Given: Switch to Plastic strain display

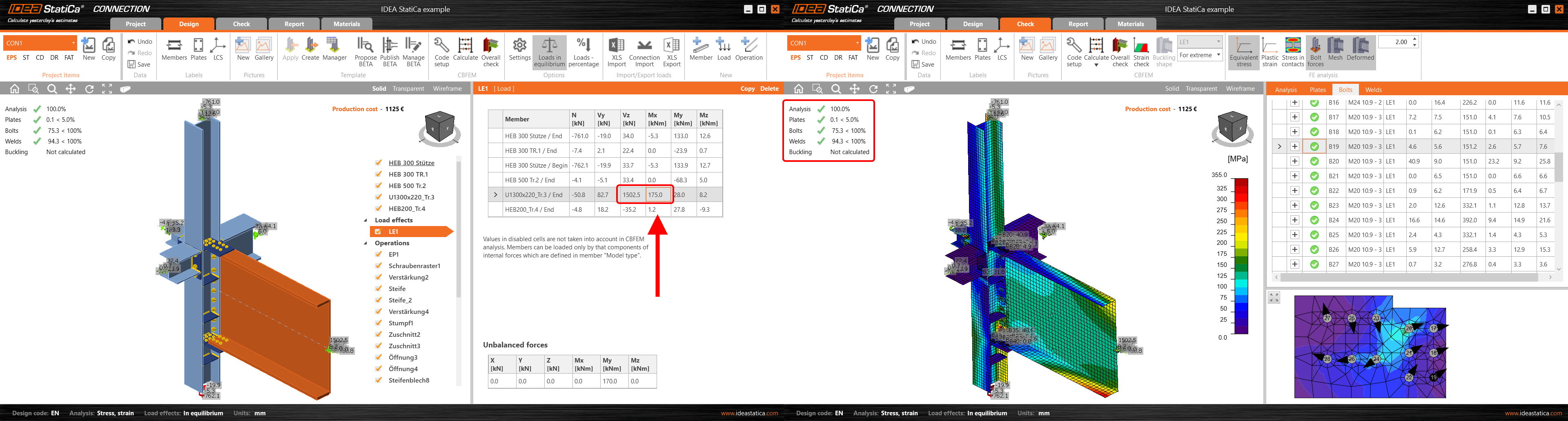Looking at the screenshot, I should [1269, 52].
